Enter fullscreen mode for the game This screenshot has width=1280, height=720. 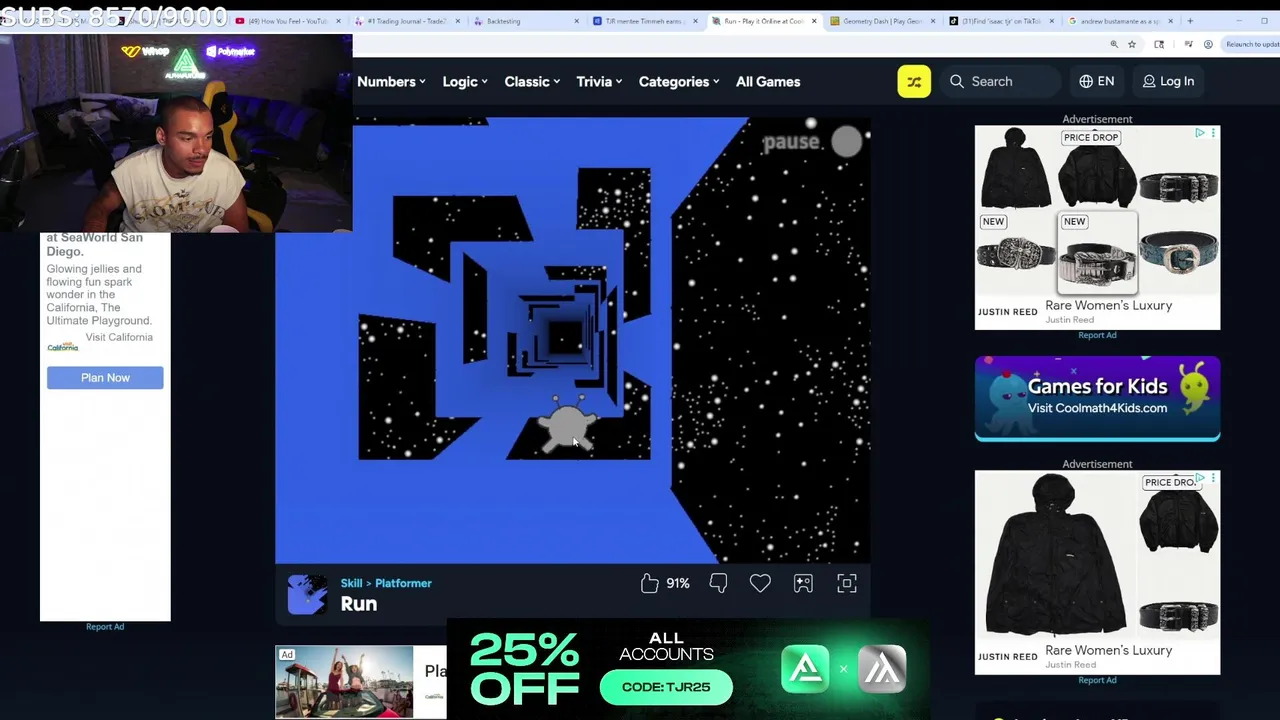coord(847,583)
